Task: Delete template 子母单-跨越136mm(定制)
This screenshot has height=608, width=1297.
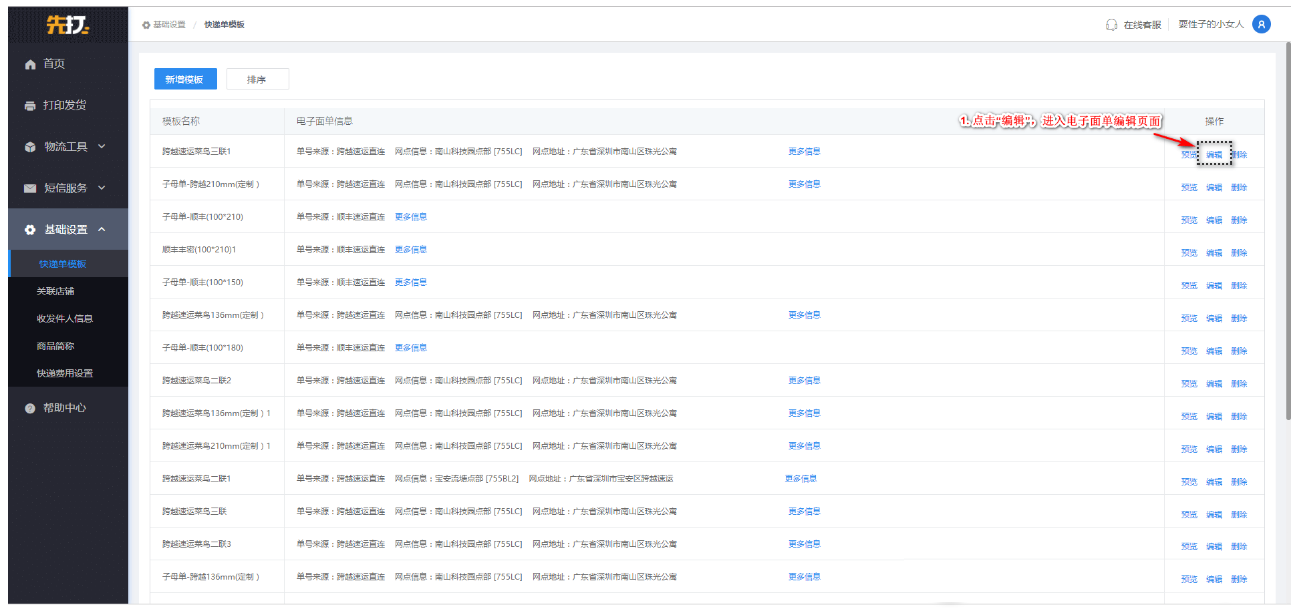Action: [1239, 579]
